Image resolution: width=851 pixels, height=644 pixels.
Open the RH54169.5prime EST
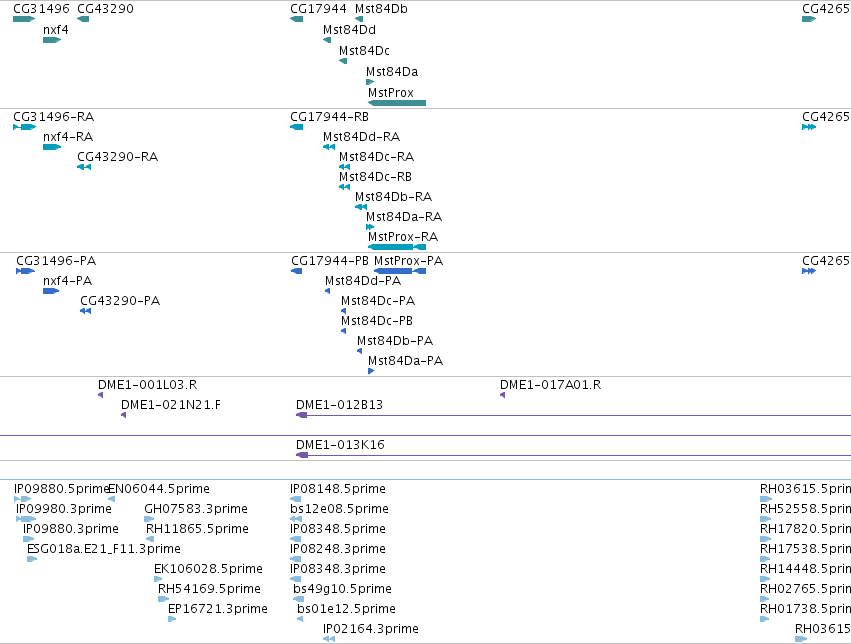coord(163,600)
